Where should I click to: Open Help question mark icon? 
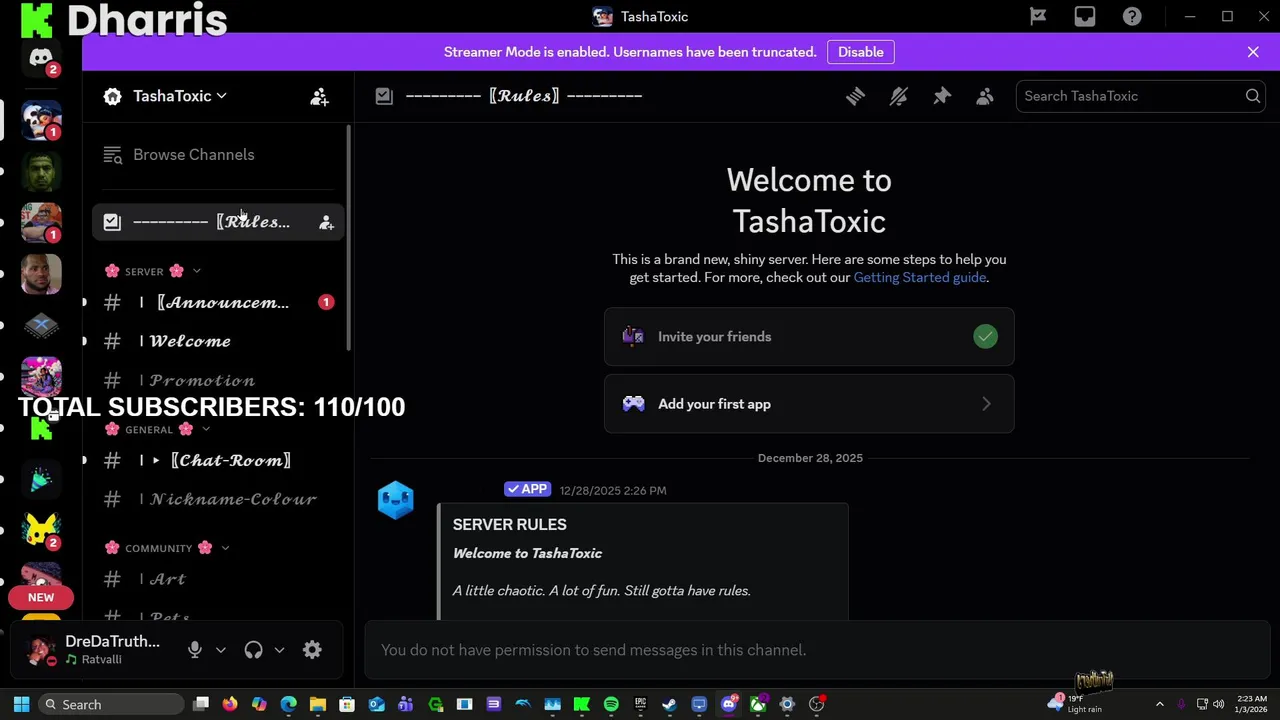click(1132, 16)
